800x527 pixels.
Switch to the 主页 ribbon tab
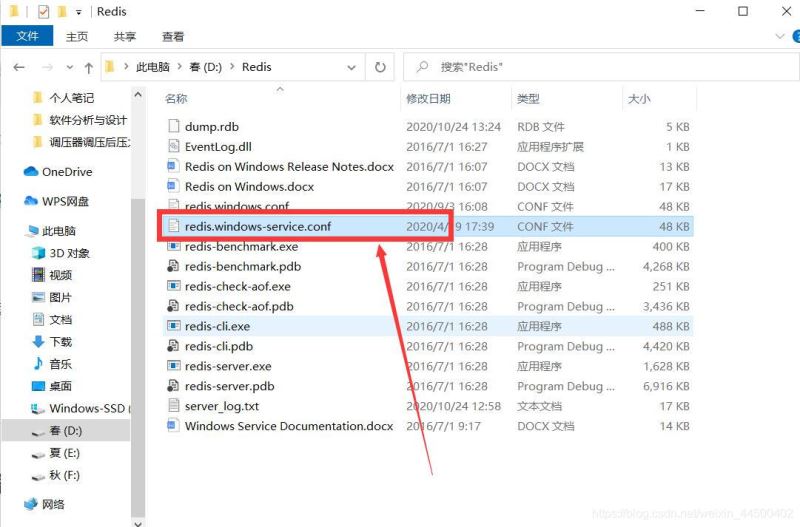[x=77, y=37]
